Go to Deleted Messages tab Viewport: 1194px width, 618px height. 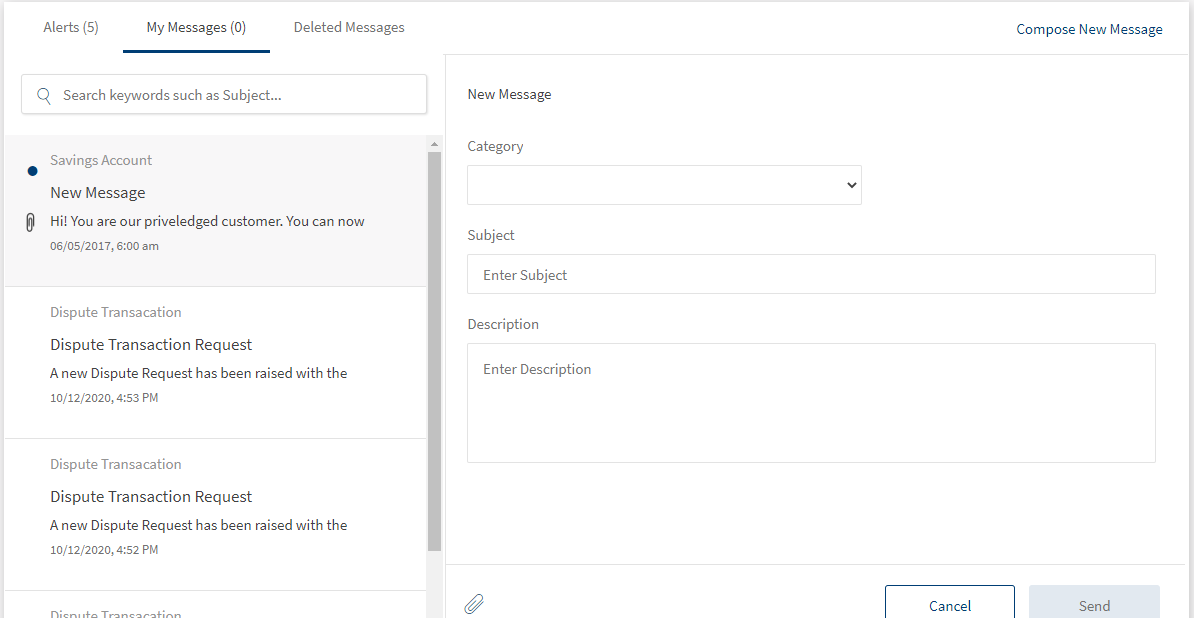click(x=349, y=27)
